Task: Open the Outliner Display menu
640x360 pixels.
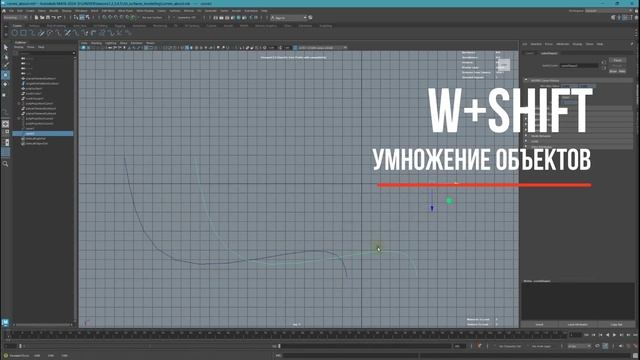Action: [19, 47]
